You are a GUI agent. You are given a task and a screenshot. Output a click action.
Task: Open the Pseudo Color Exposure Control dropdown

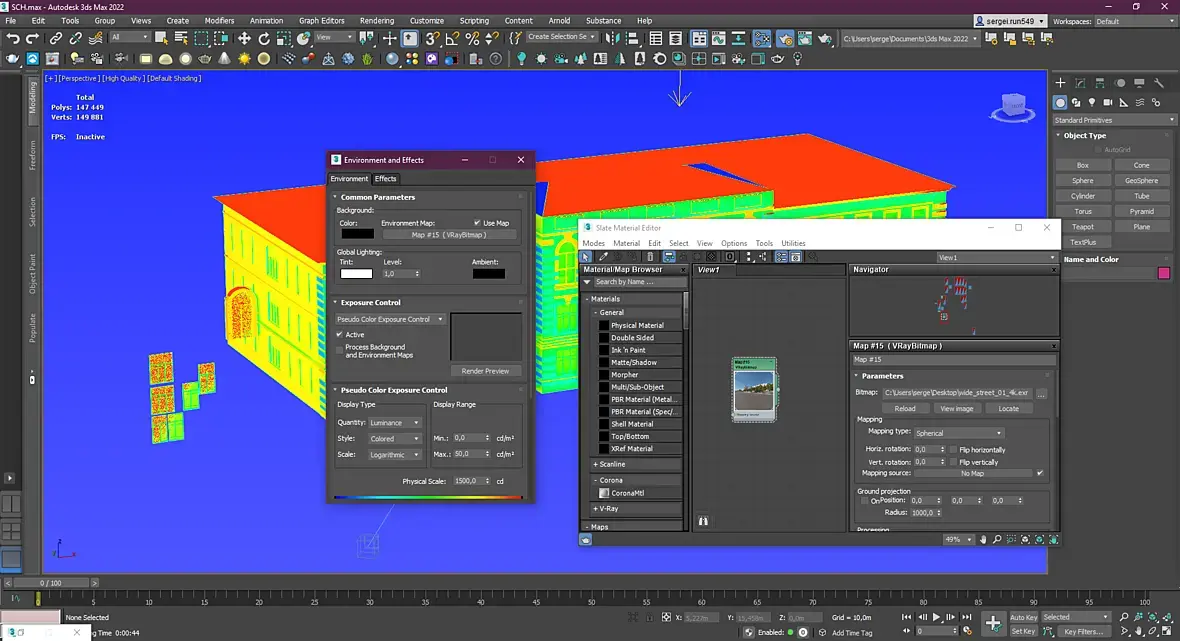click(x=390, y=319)
